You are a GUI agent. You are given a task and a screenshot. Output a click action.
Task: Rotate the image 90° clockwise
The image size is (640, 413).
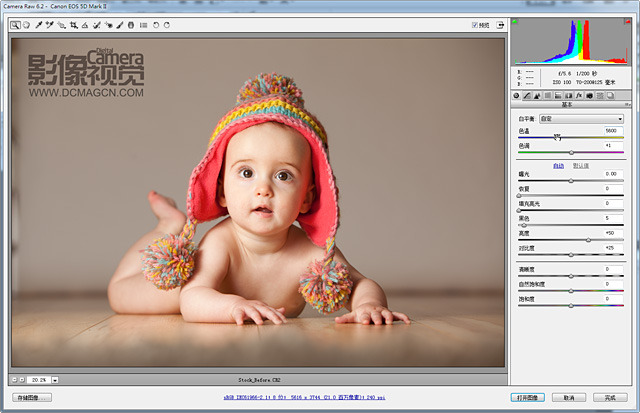[x=167, y=25]
